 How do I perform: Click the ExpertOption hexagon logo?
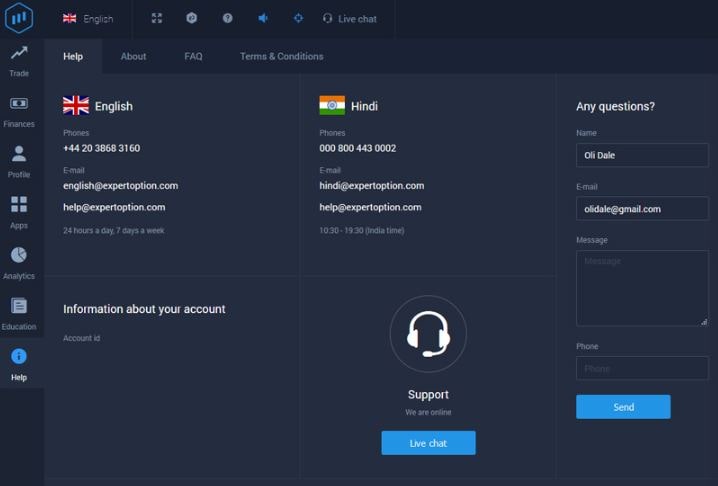click(19, 18)
